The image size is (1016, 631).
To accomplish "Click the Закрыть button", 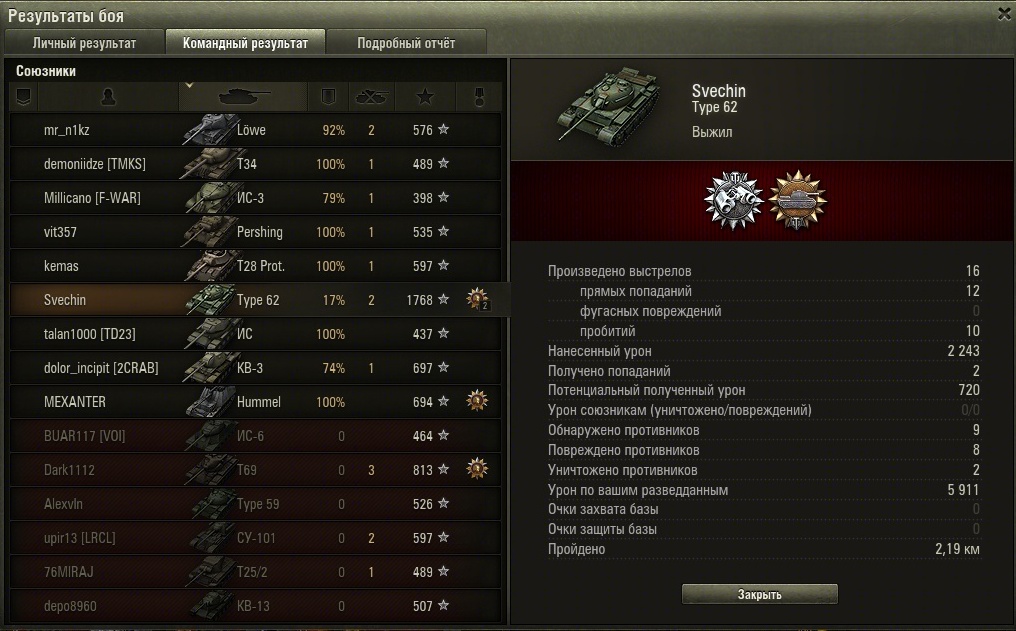I will coord(759,594).
